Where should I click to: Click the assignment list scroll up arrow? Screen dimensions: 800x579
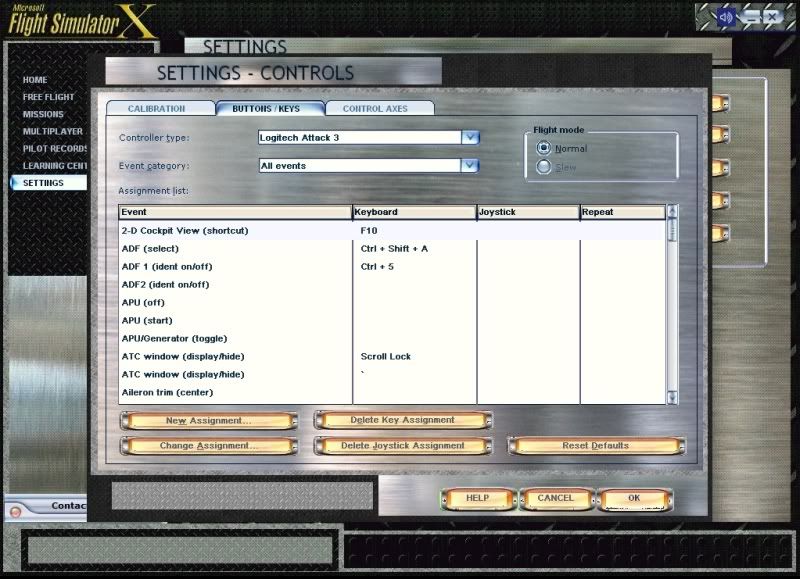[672, 211]
